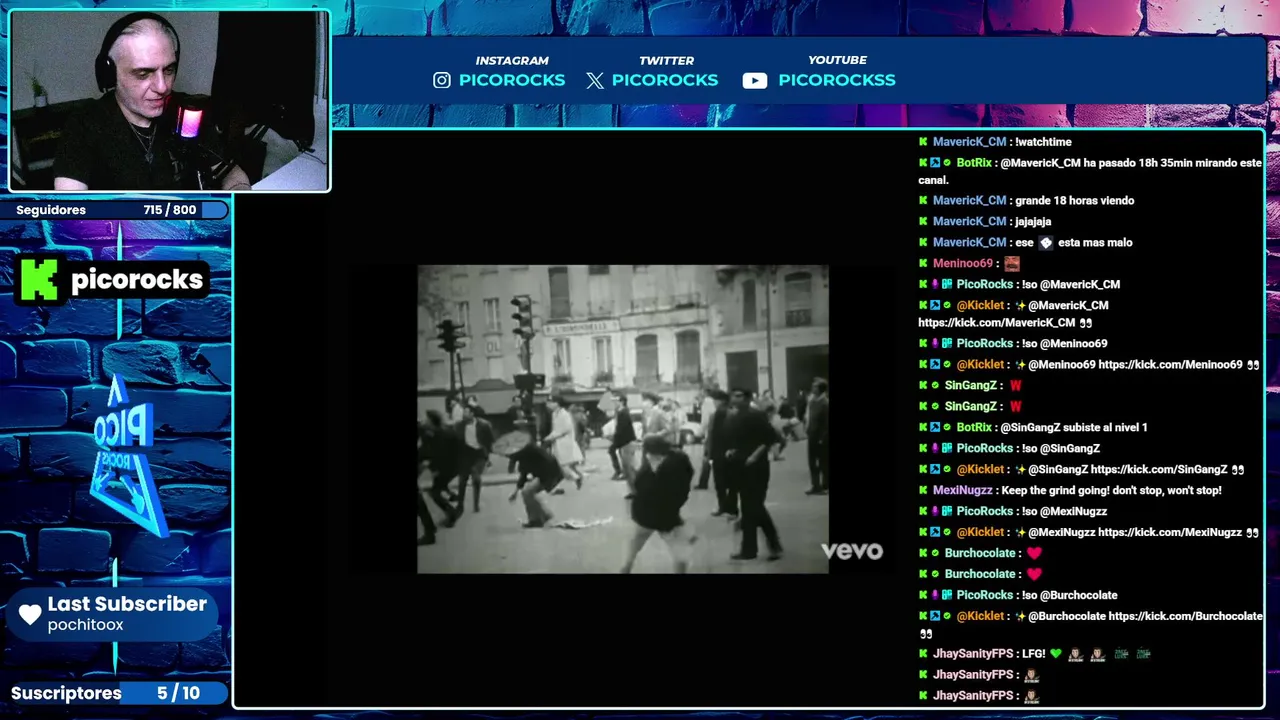1280x720 pixels.
Task: Click BotRix username on 18h 35min message
Action: click(974, 163)
